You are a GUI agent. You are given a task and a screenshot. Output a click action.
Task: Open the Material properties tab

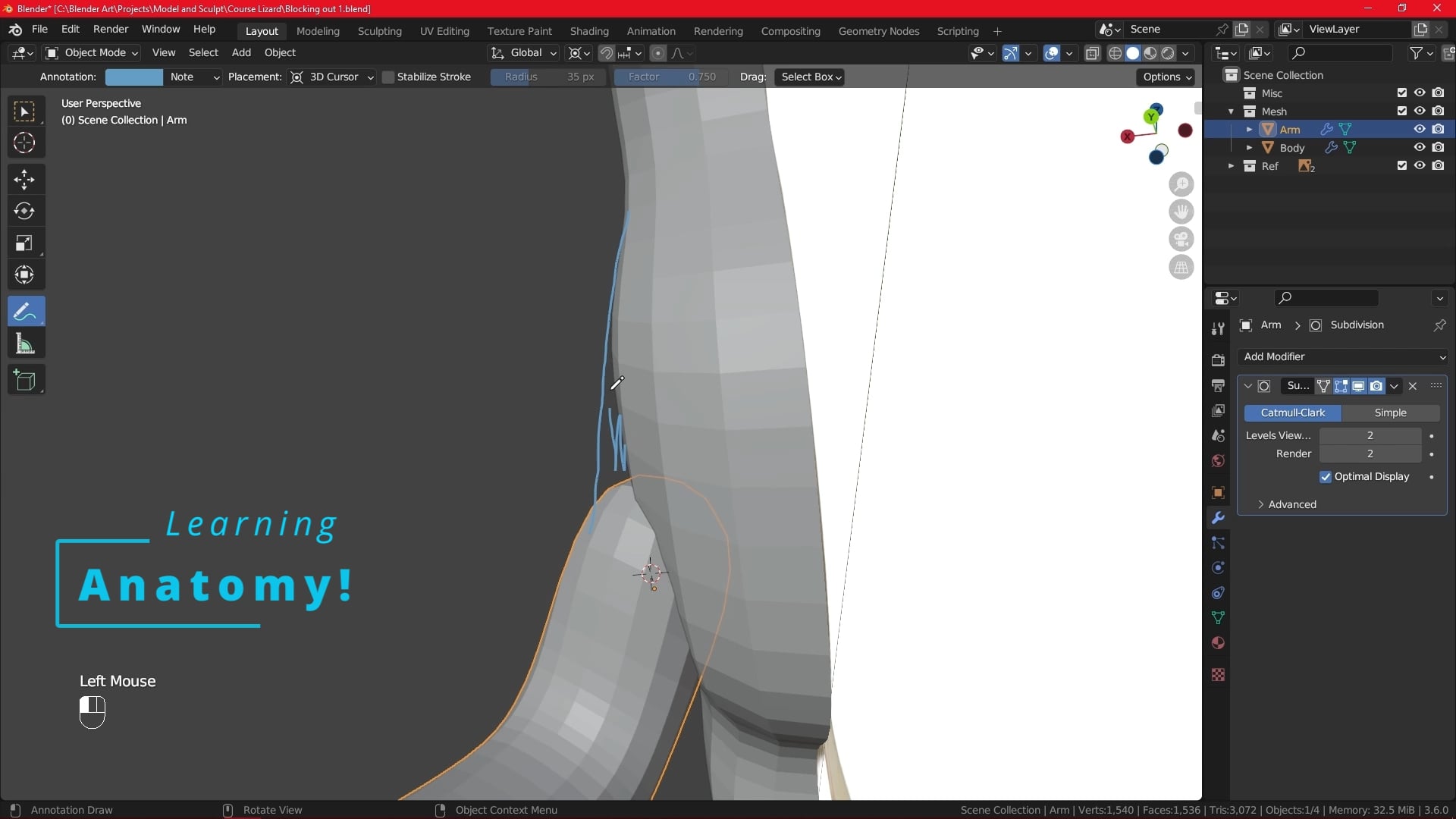(1218, 643)
